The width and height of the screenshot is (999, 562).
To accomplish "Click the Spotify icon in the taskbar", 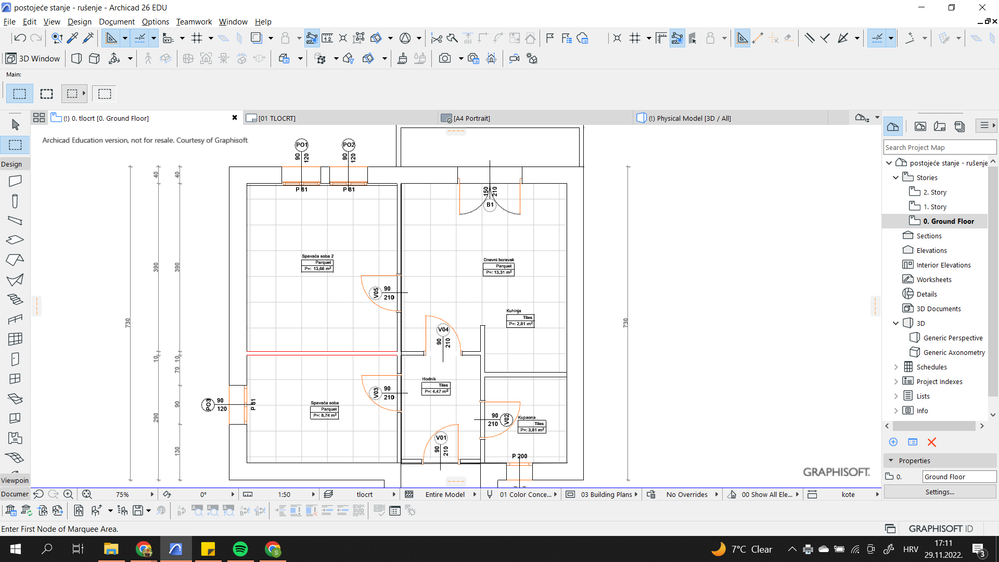I will pos(240,549).
